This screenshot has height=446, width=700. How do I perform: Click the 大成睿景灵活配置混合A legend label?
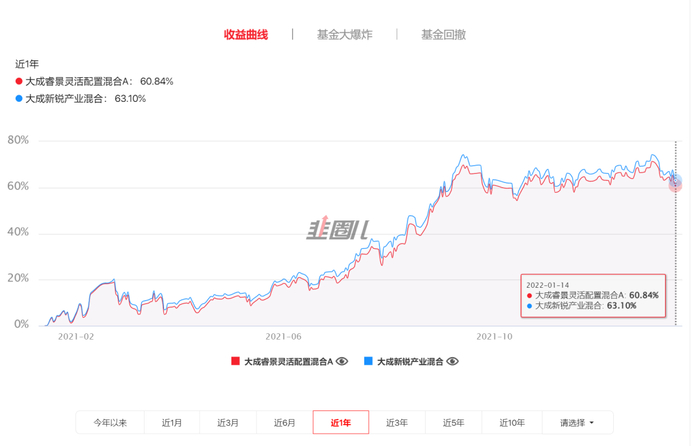pos(288,361)
